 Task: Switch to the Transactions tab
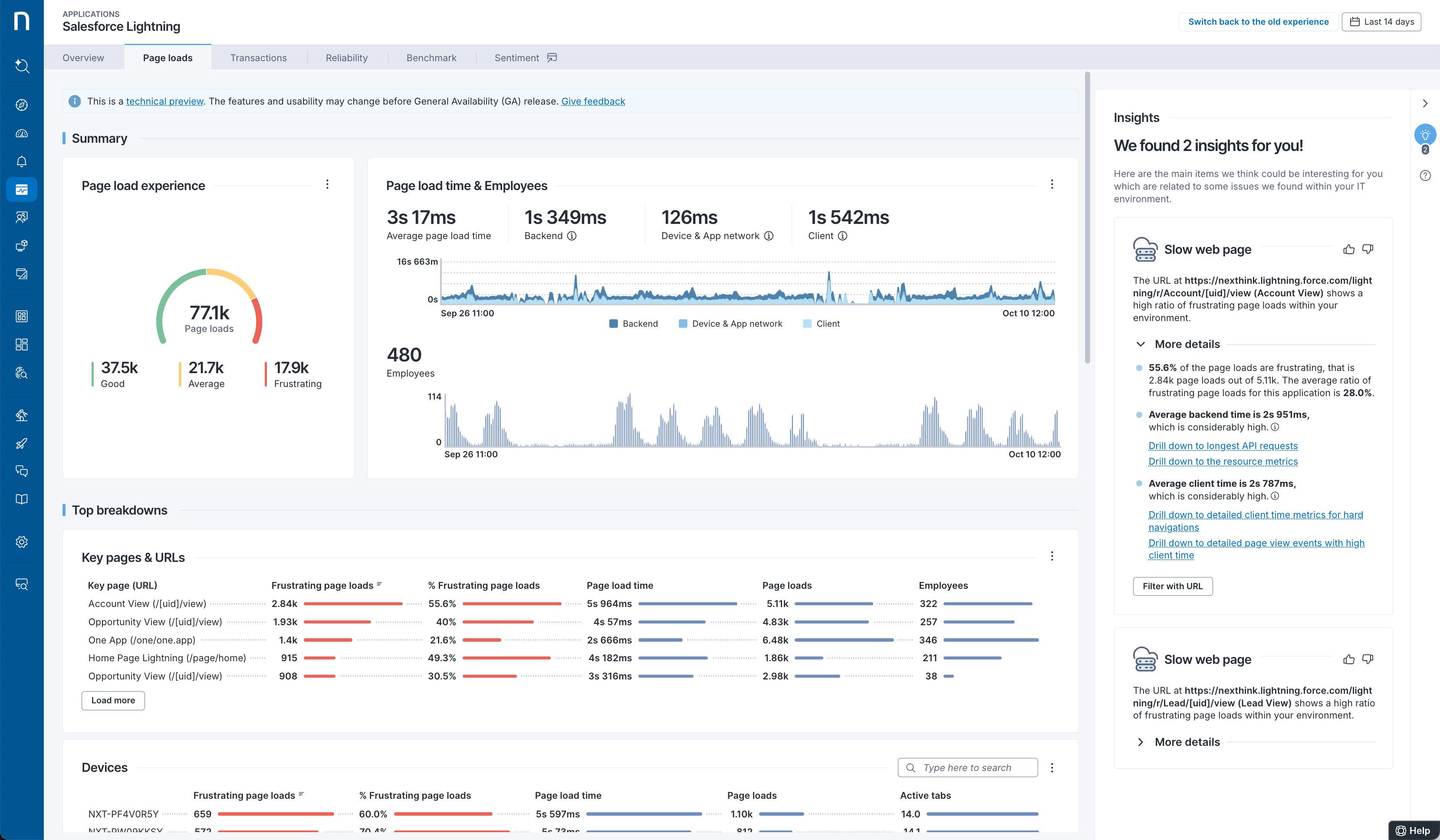(258, 58)
